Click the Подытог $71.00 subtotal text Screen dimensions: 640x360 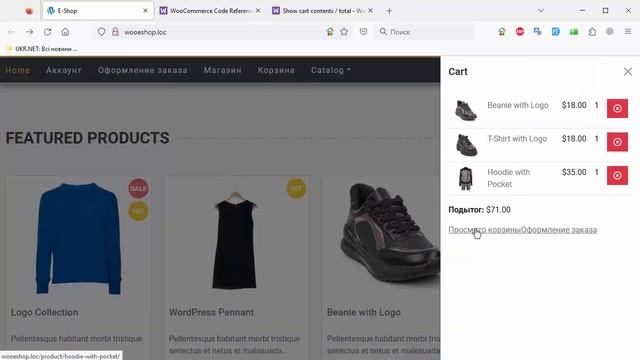pyautogui.click(x=479, y=210)
